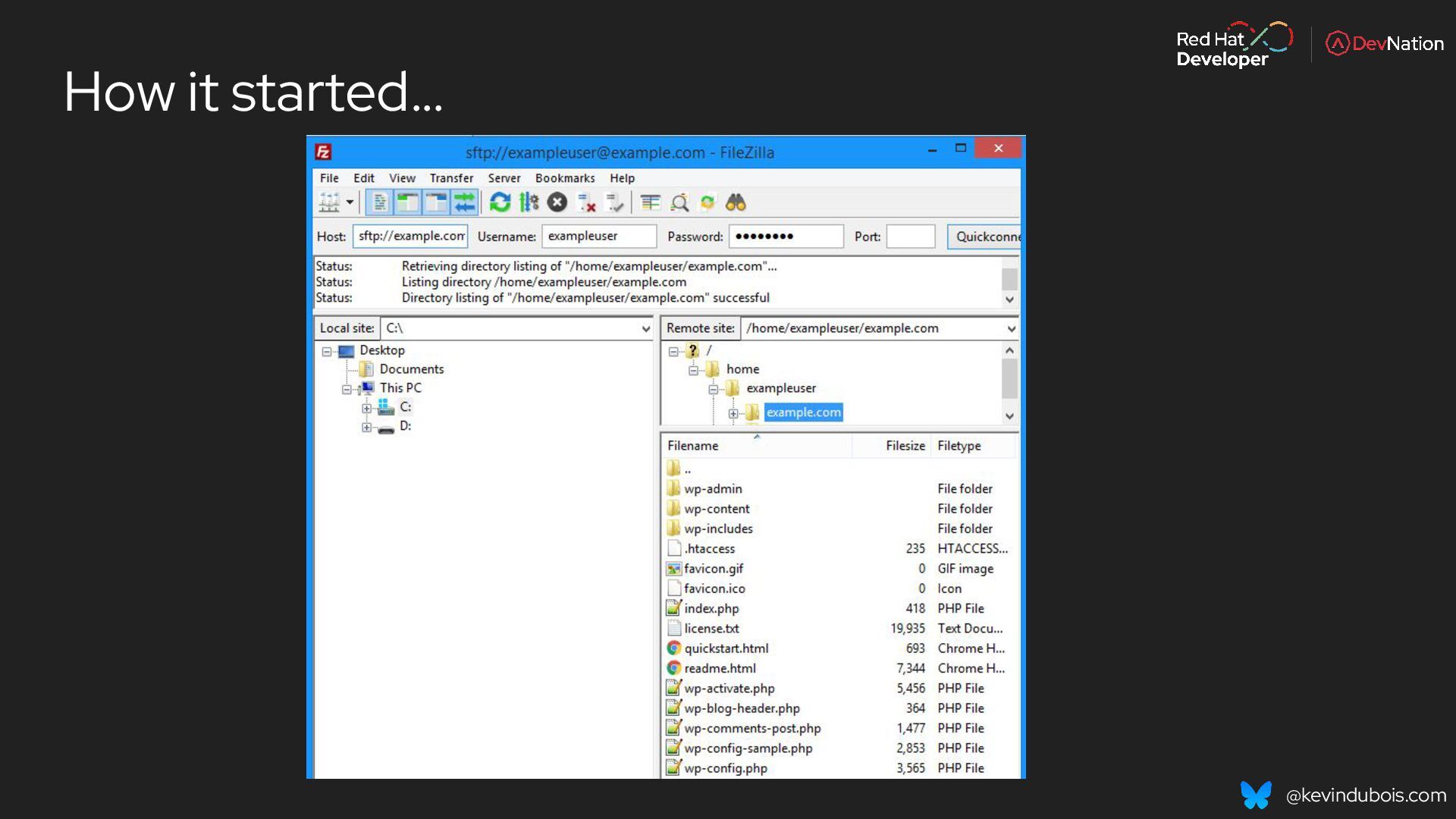Open the Server menu
Image resolution: width=1456 pixels, height=819 pixels.
tap(504, 178)
